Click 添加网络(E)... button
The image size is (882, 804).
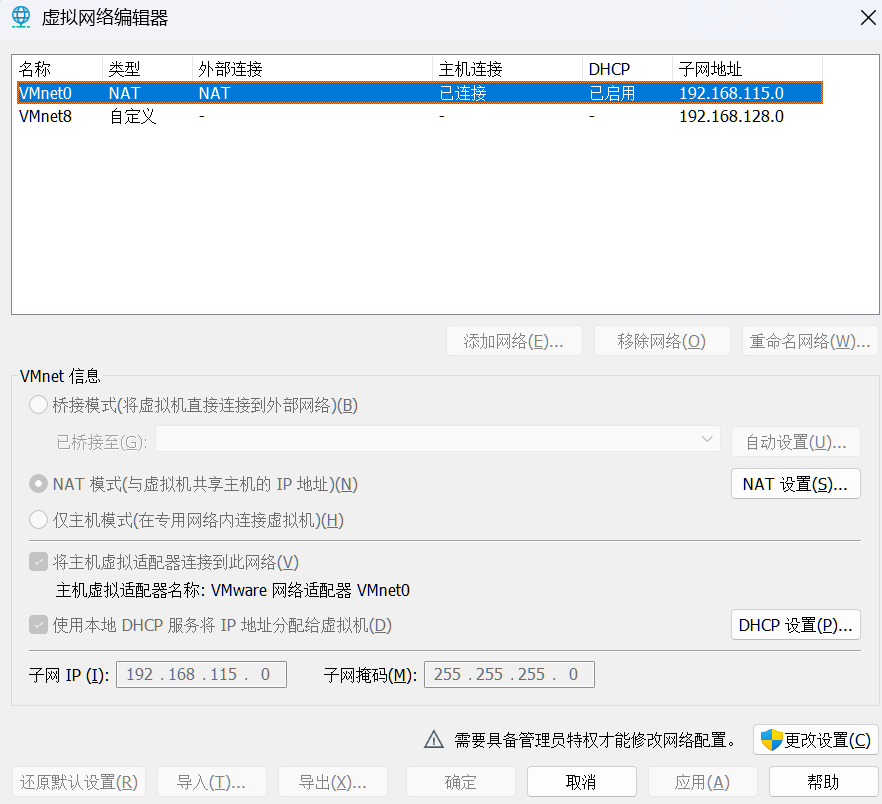click(514, 341)
